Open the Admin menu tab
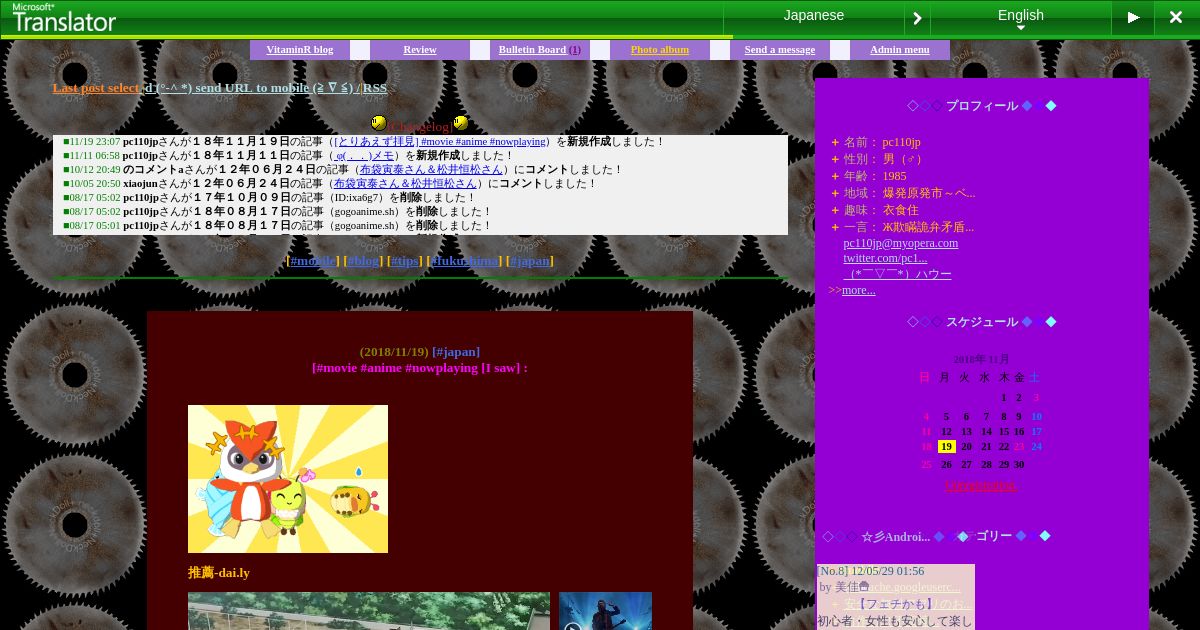The height and width of the screenshot is (630, 1200). point(900,50)
